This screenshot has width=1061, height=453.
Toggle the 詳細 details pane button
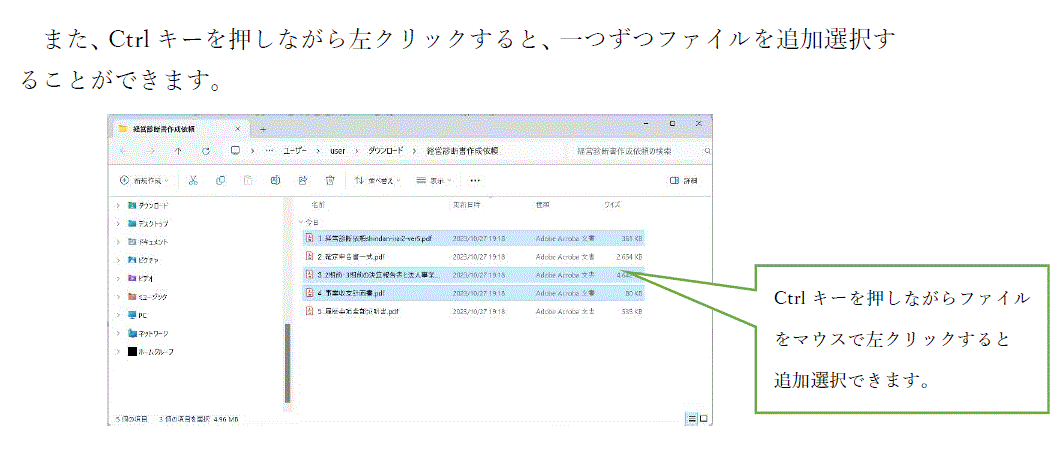coord(682,181)
